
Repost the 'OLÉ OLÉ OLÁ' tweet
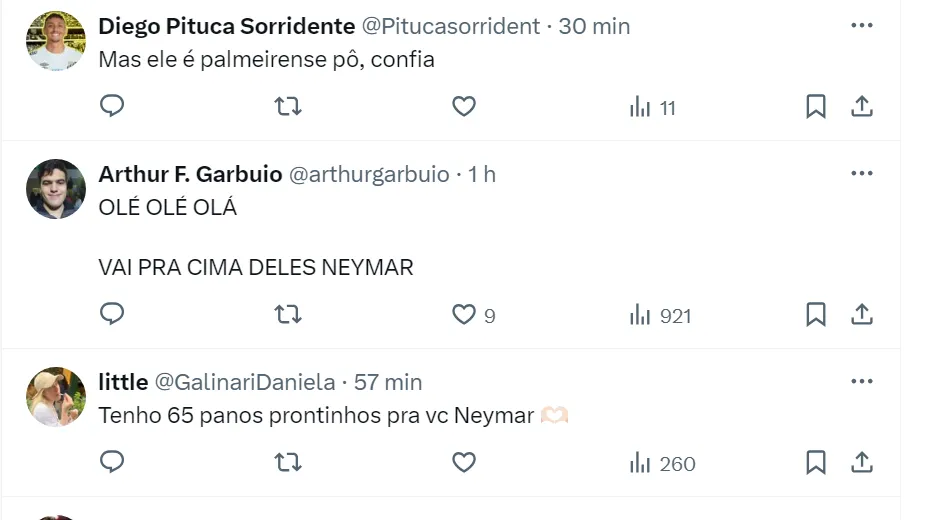(x=288, y=315)
